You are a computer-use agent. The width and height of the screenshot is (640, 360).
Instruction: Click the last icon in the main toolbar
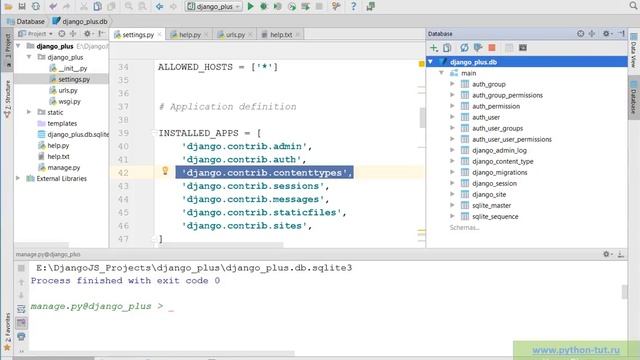point(371,7)
